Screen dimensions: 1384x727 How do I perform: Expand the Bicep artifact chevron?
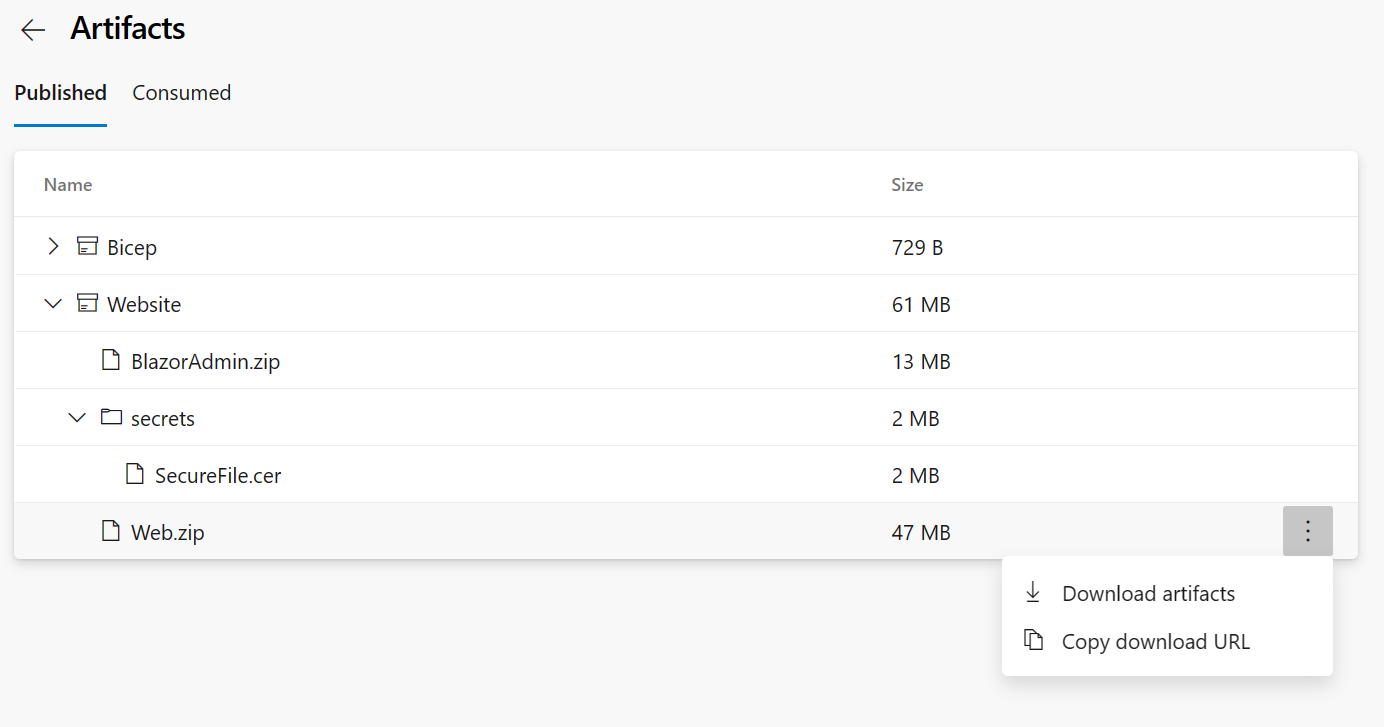(x=53, y=246)
